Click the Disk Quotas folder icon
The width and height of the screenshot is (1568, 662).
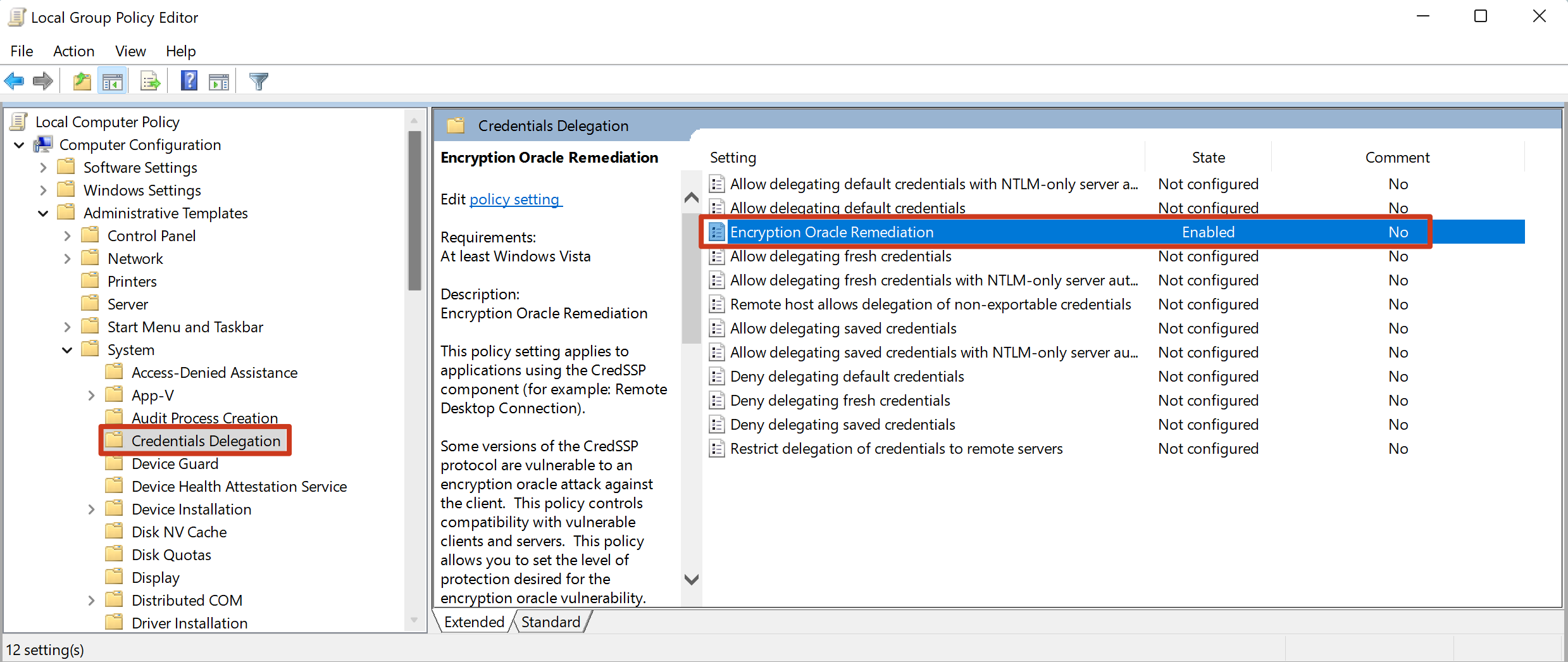pyautogui.click(x=114, y=554)
